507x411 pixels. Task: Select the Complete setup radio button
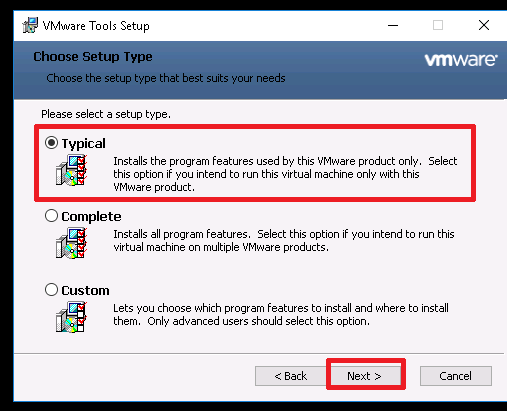pos(51,216)
